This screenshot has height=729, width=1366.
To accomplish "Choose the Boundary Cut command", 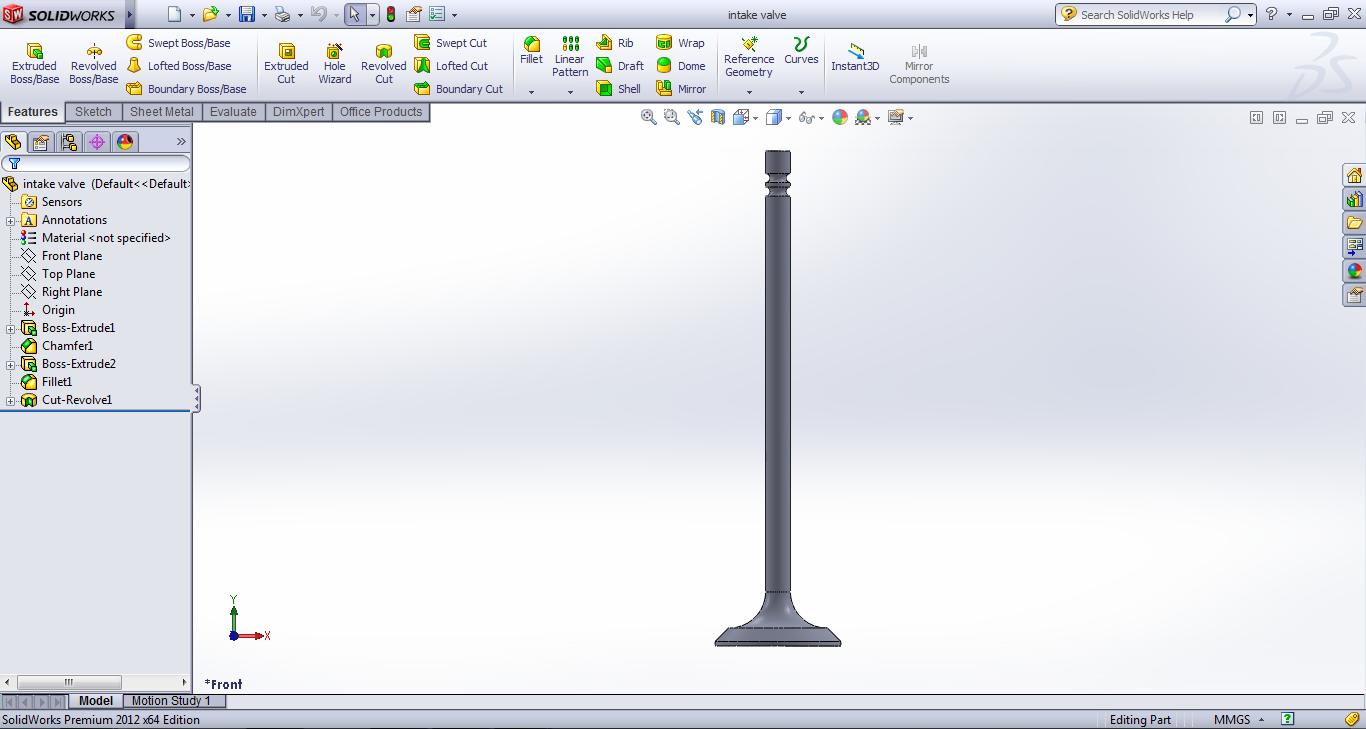I will [459, 89].
